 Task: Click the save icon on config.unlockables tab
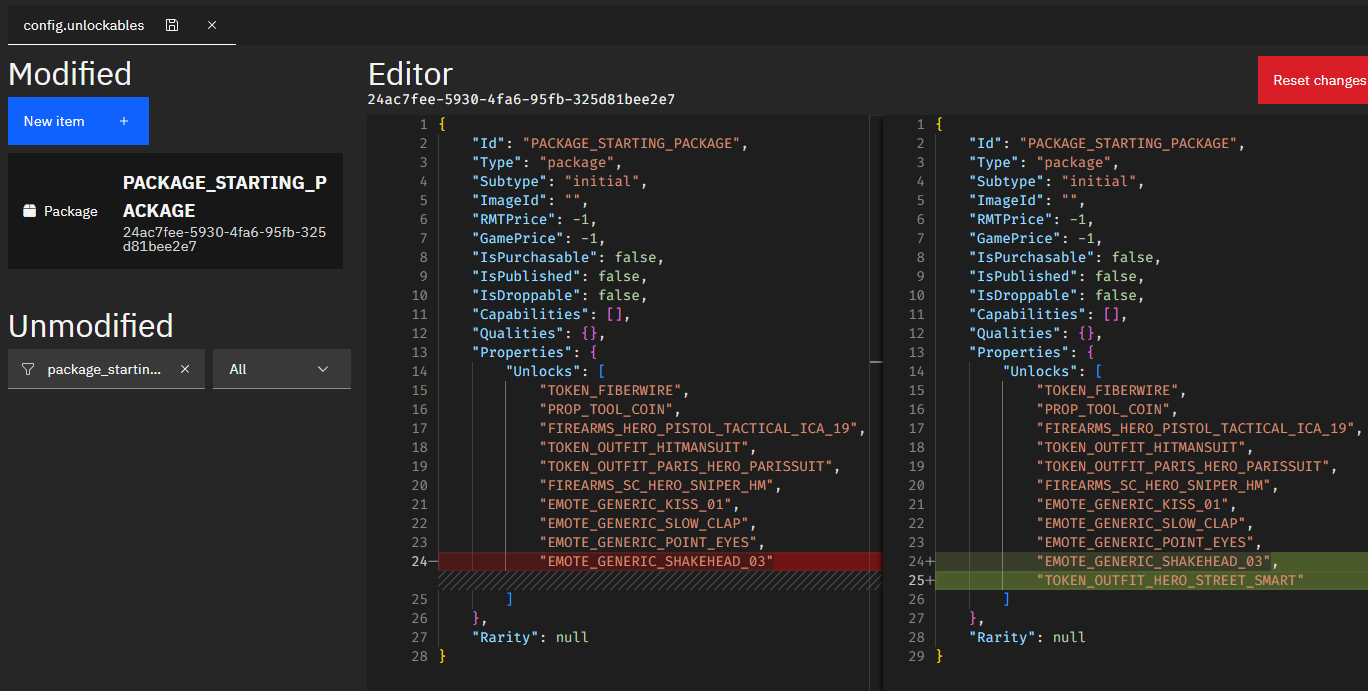pyautogui.click(x=172, y=25)
